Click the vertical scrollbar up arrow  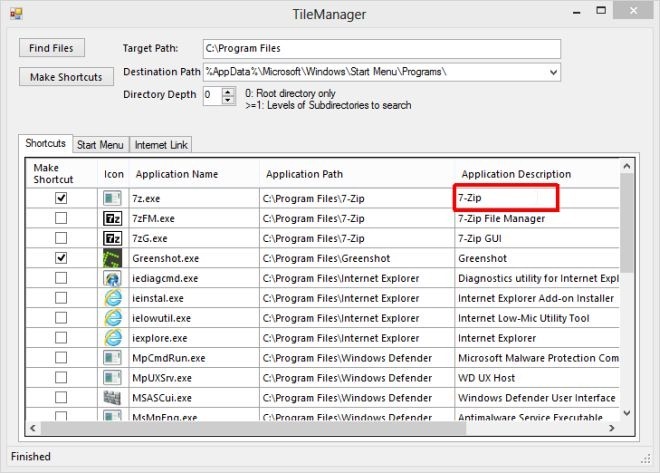tap(627, 166)
